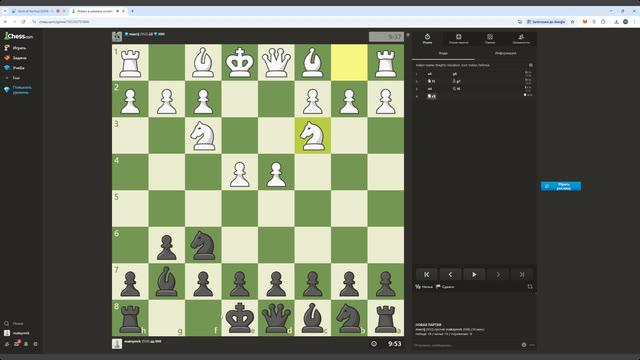Jump to the first move of the game
The height and width of the screenshot is (360, 640).
tap(427, 275)
